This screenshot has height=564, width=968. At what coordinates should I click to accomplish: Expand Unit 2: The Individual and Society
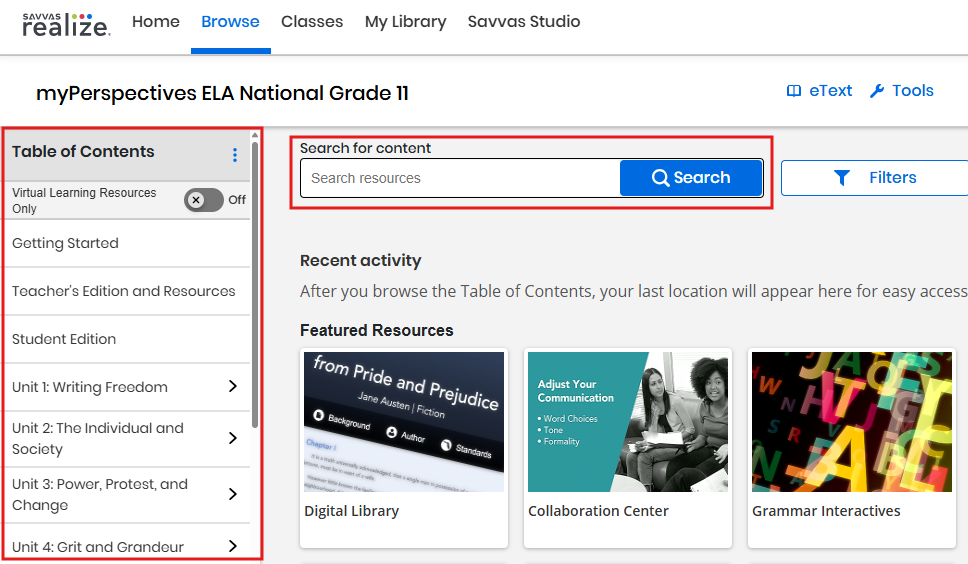click(x=232, y=438)
